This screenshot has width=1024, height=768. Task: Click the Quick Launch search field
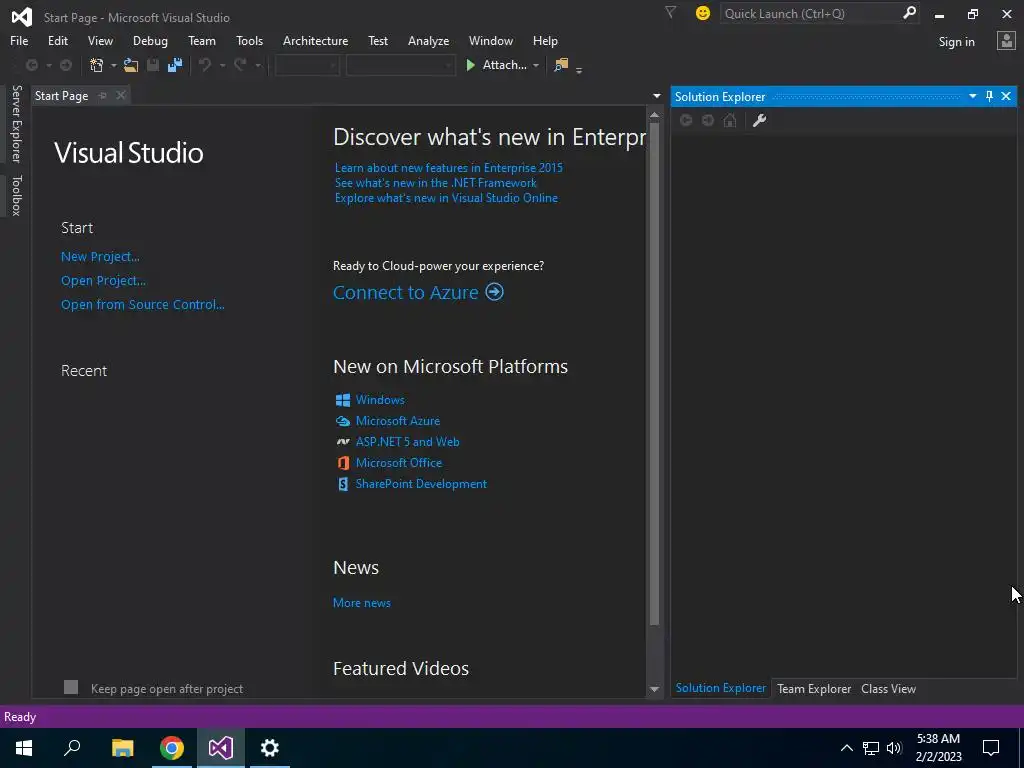(811, 13)
